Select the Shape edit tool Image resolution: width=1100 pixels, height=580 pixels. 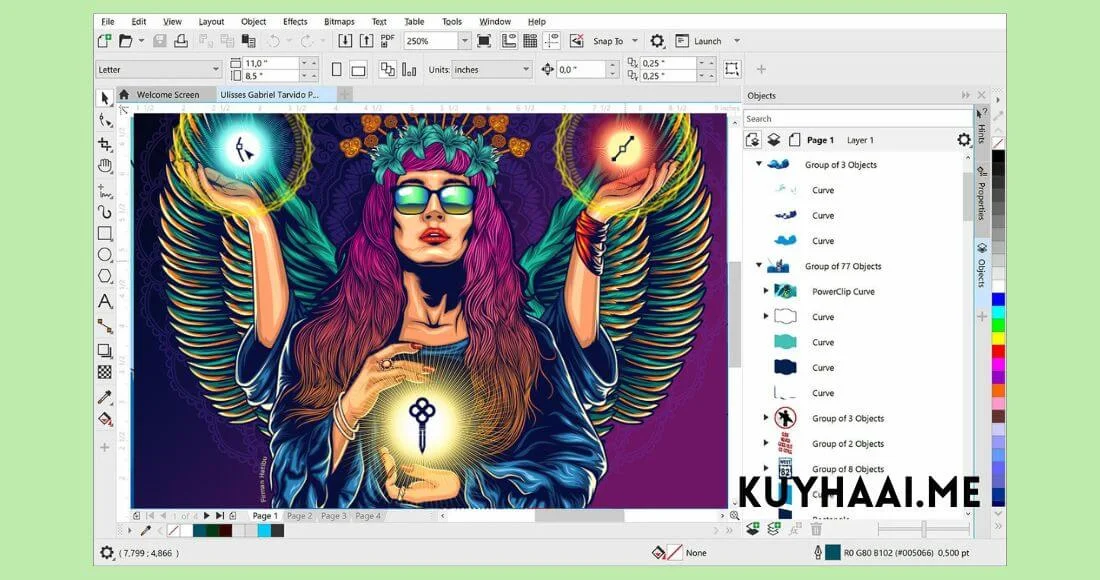105,121
